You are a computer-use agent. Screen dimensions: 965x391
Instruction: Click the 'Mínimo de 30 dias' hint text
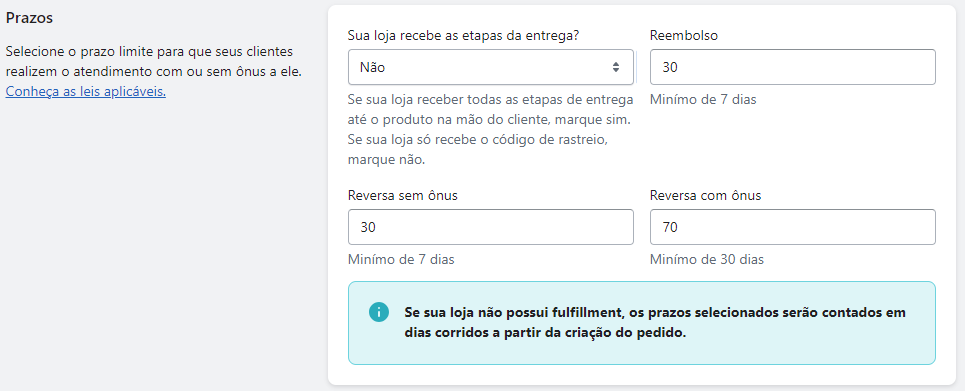707,260
